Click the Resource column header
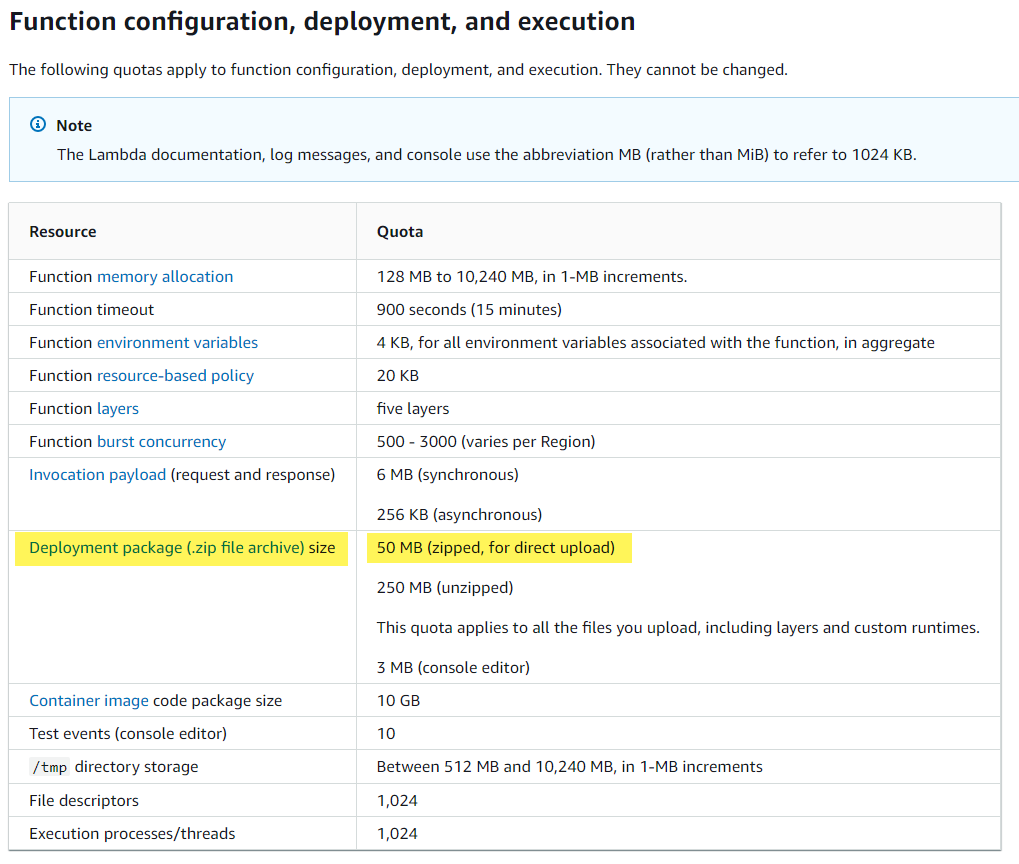 (x=63, y=232)
